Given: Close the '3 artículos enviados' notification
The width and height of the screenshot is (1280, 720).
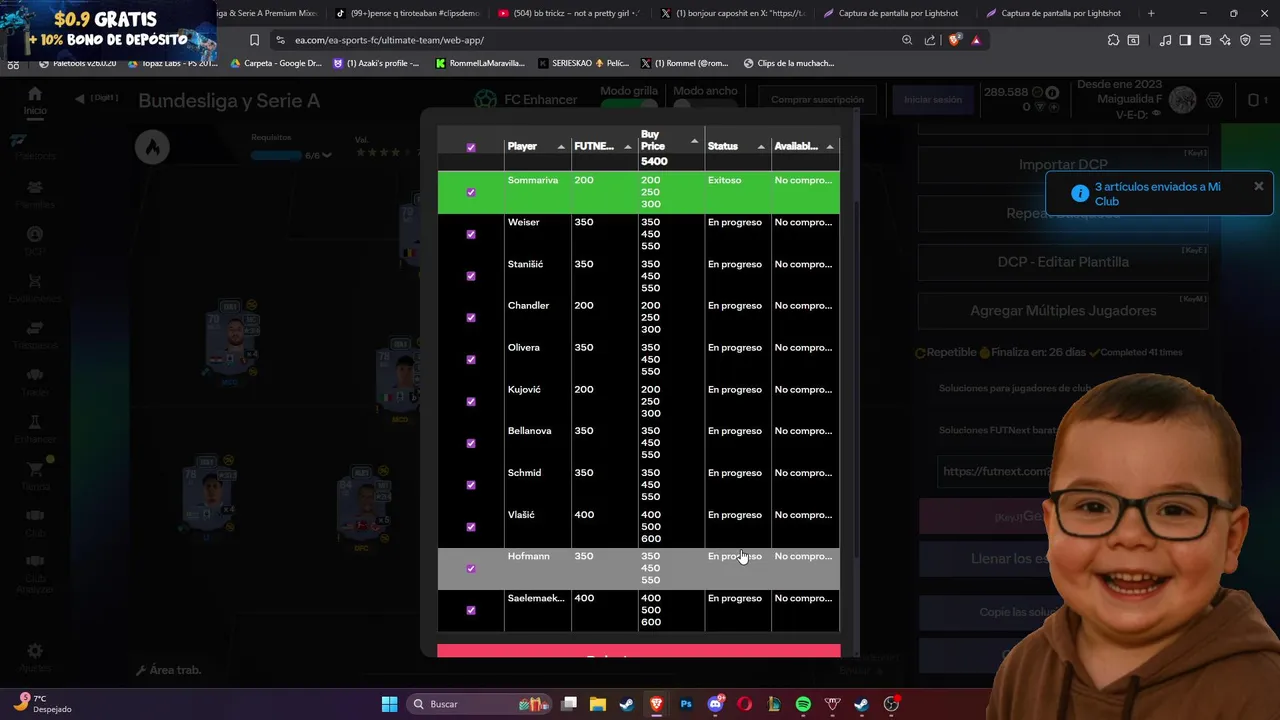Looking at the screenshot, I should 1258,186.
